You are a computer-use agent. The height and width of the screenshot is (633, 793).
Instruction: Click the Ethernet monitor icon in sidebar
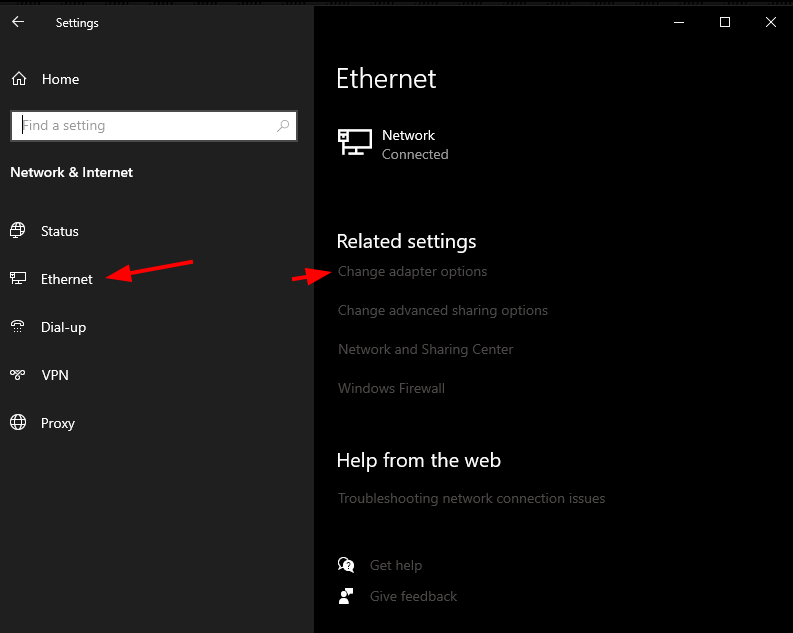(x=18, y=278)
